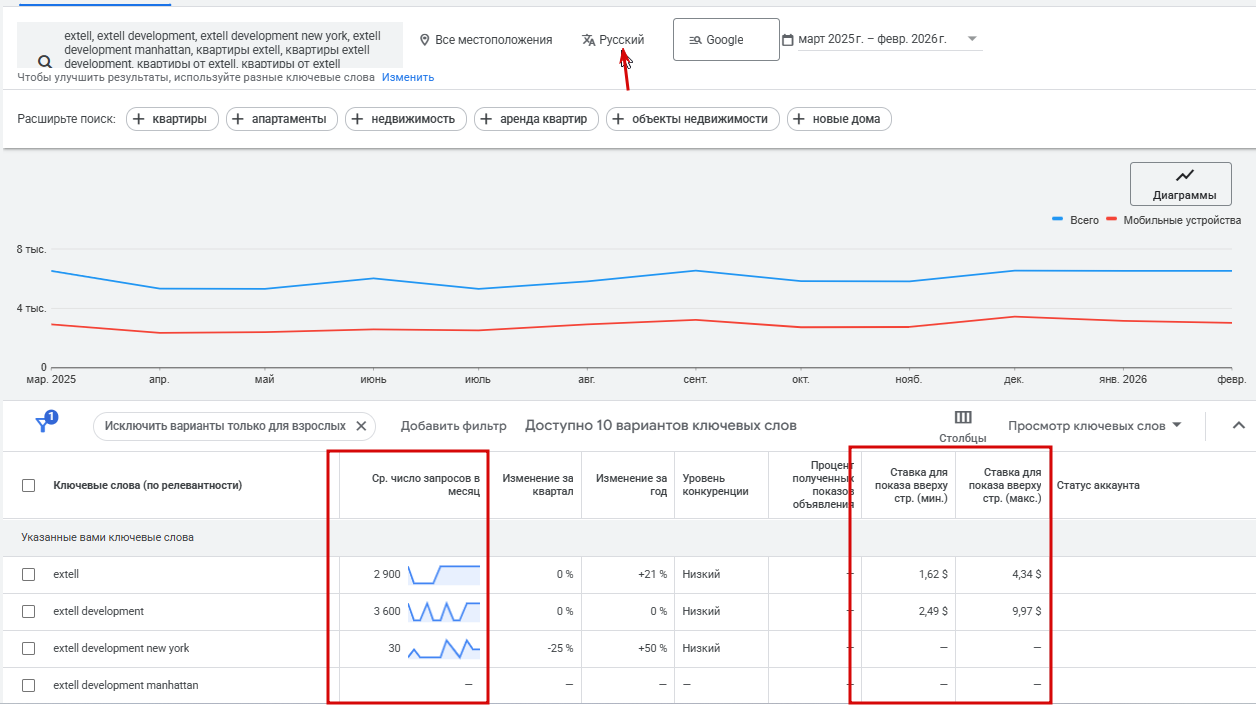
Task: Click the blue Всего legend marker
Action: pos(1057,220)
